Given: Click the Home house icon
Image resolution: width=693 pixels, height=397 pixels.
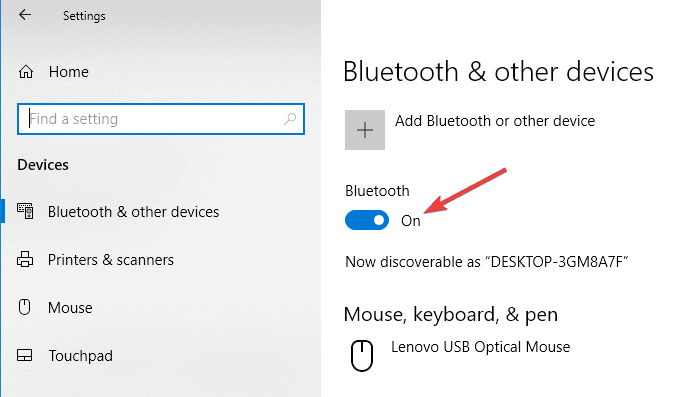Looking at the screenshot, I should pos(26,72).
